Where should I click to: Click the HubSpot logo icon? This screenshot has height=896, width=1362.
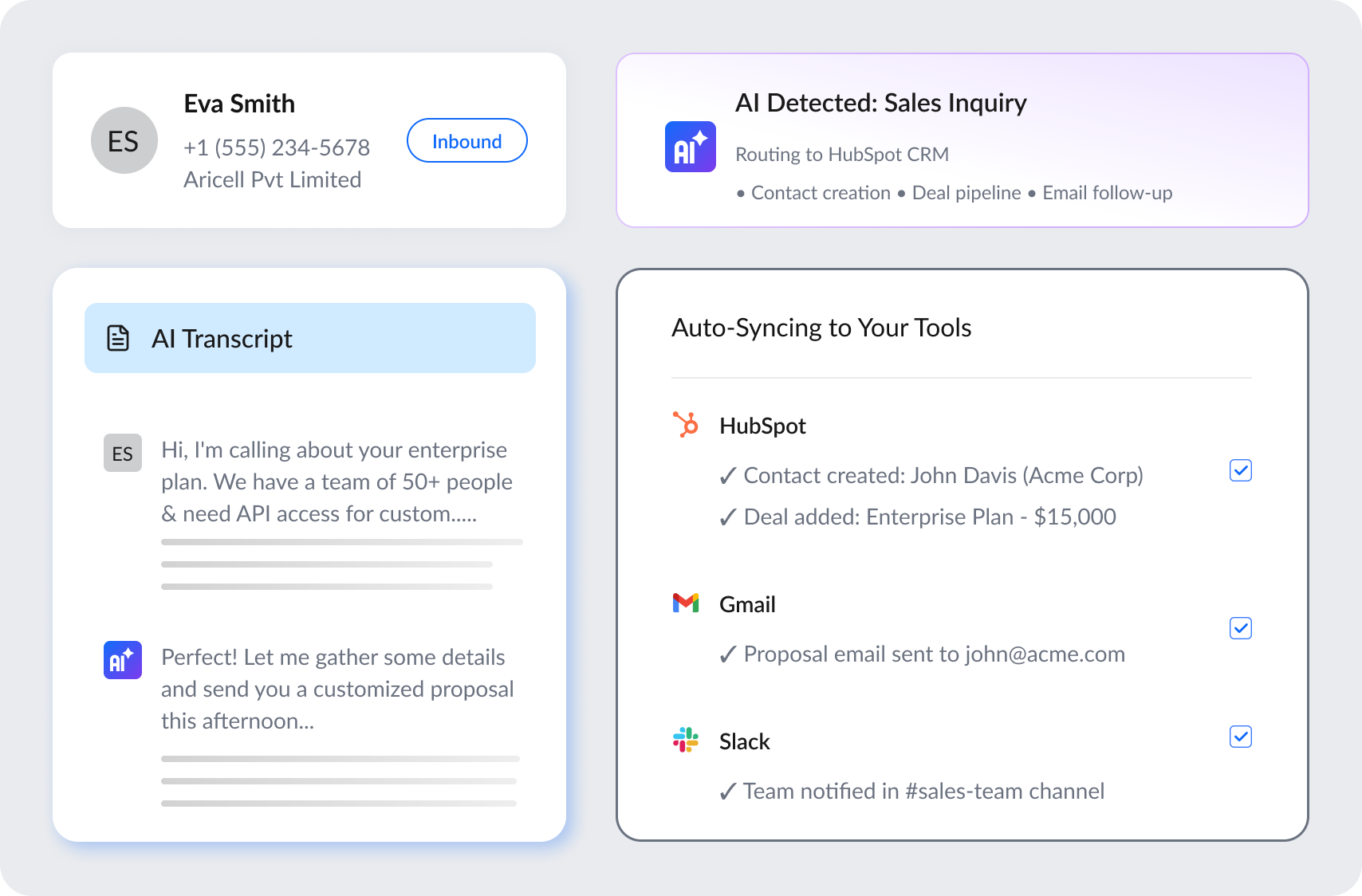(x=685, y=425)
